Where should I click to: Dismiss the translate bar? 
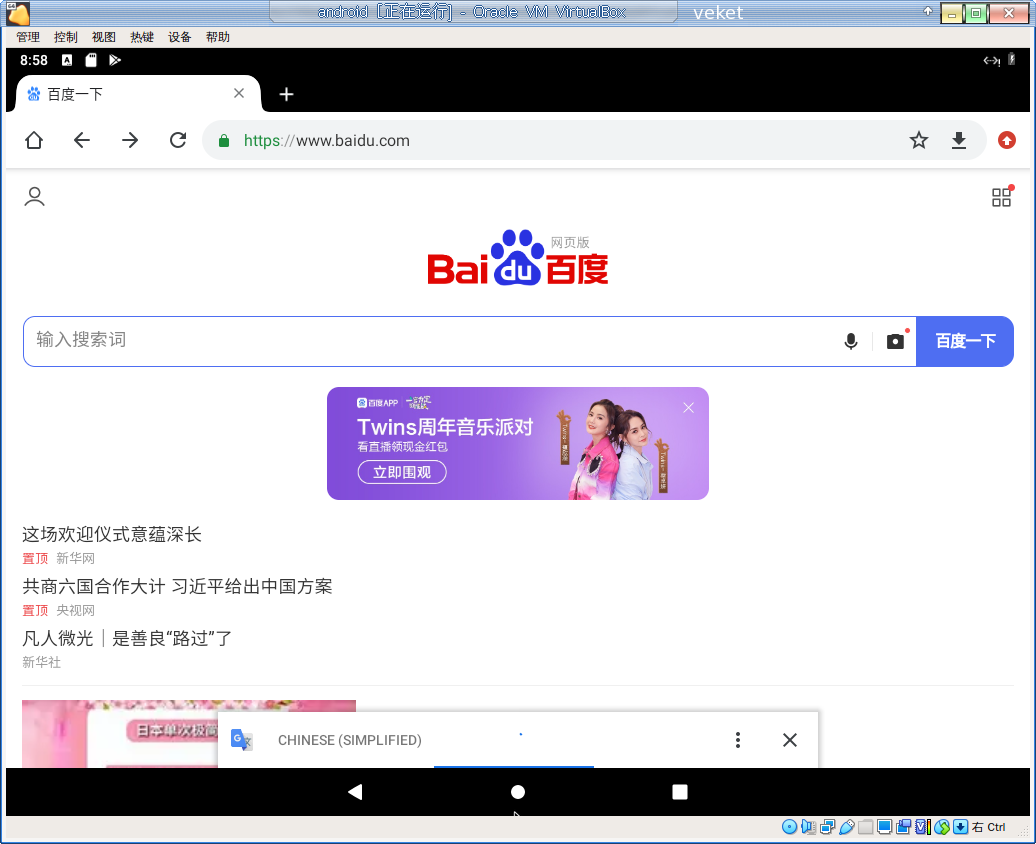[x=790, y=740]
